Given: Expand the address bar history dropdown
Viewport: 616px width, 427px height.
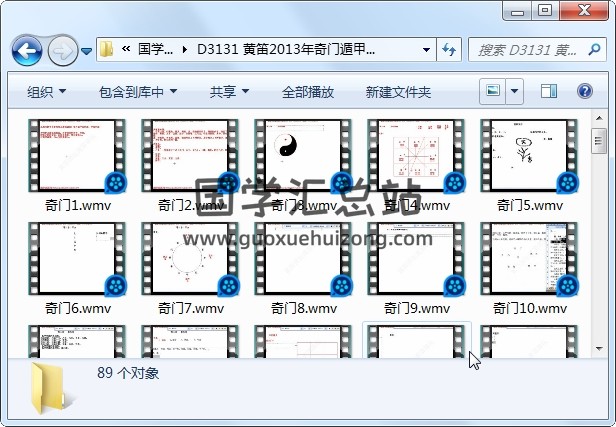Looking at the screenshot, I should 426,50.
